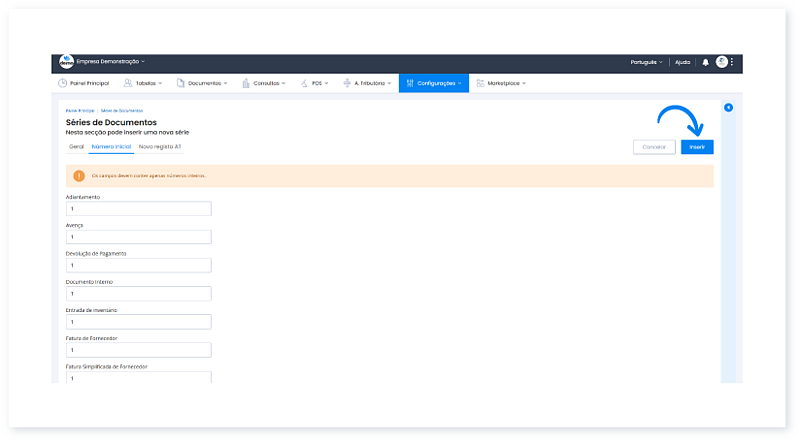The width and height of the screenshot is (800, 442).
Task: Open the Configurações menu
Action: [x=434, y=83]
